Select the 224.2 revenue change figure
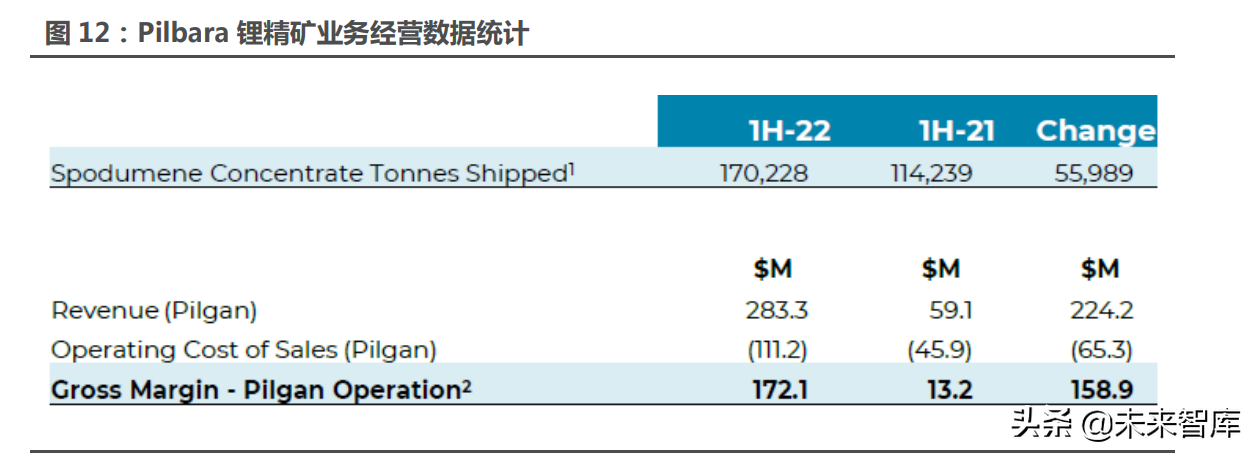Screen dimensions: 1255x454 click(1102, 311)
